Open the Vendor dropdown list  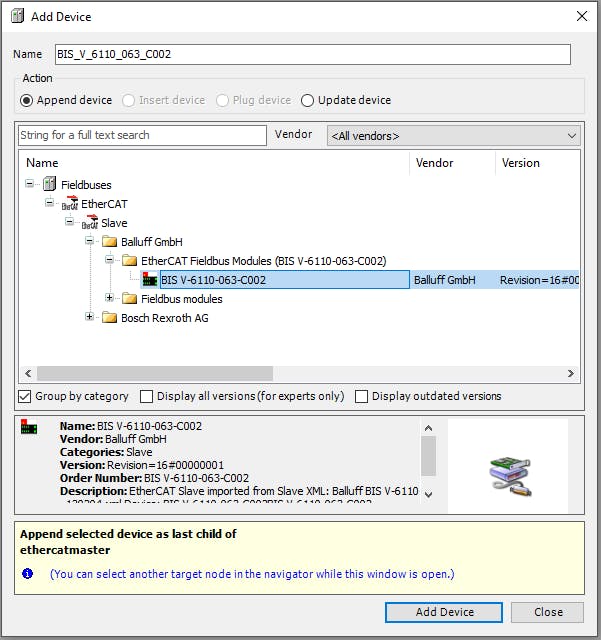[453, 136]
